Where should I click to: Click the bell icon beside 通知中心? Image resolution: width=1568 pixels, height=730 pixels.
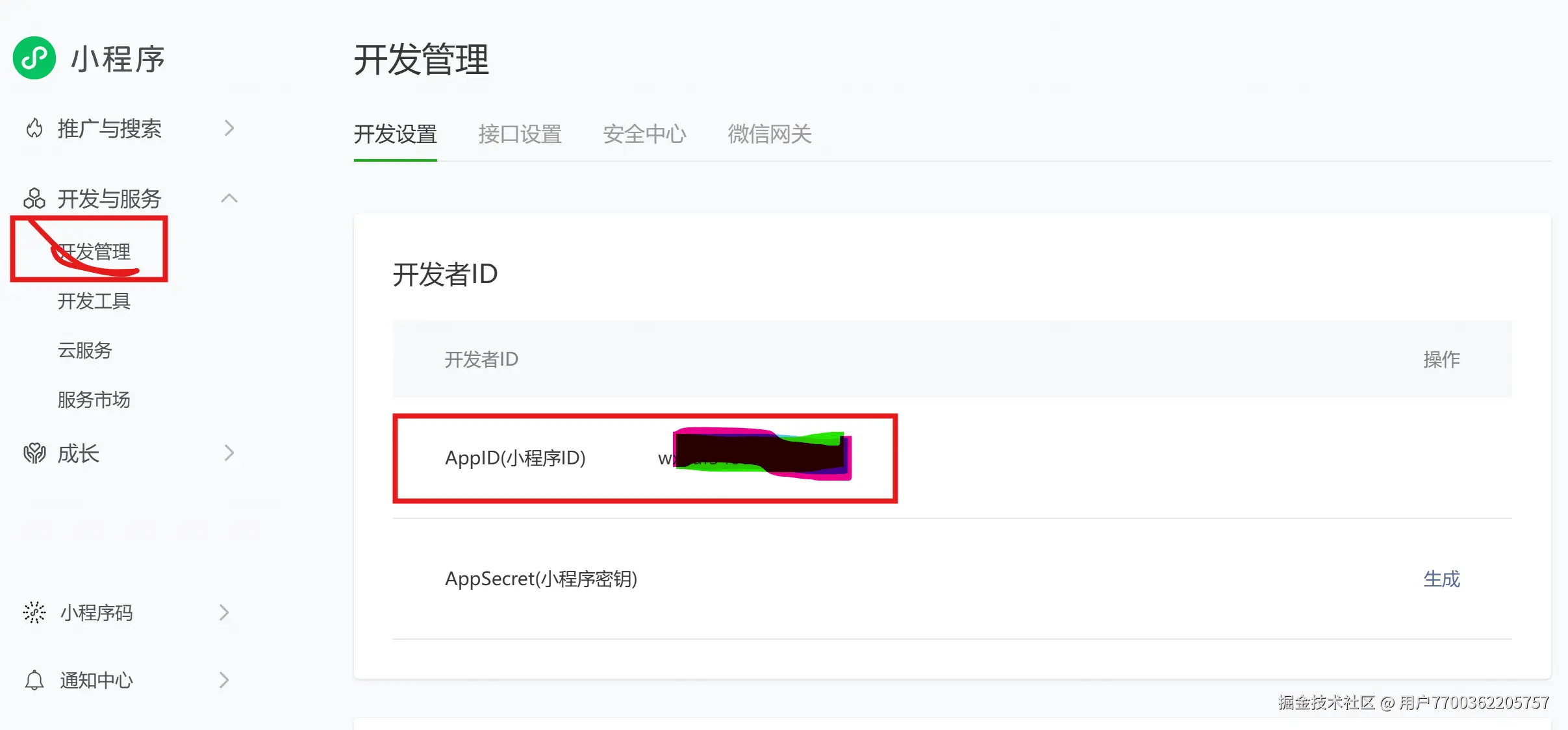click(x=34, y=680)
